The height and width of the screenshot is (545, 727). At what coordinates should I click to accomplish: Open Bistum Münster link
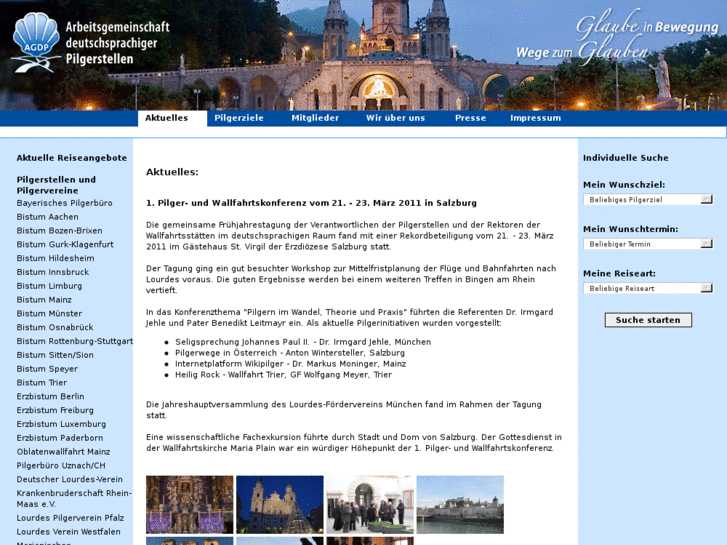49,314
